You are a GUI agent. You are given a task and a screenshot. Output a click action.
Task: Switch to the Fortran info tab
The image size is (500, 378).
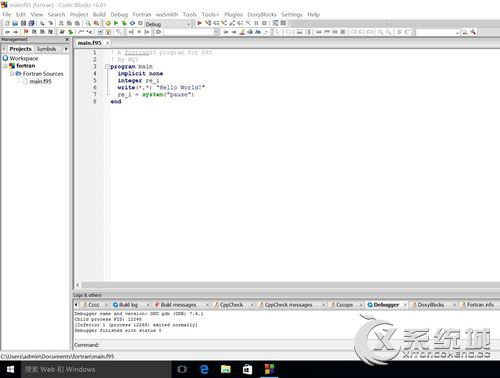480,305
